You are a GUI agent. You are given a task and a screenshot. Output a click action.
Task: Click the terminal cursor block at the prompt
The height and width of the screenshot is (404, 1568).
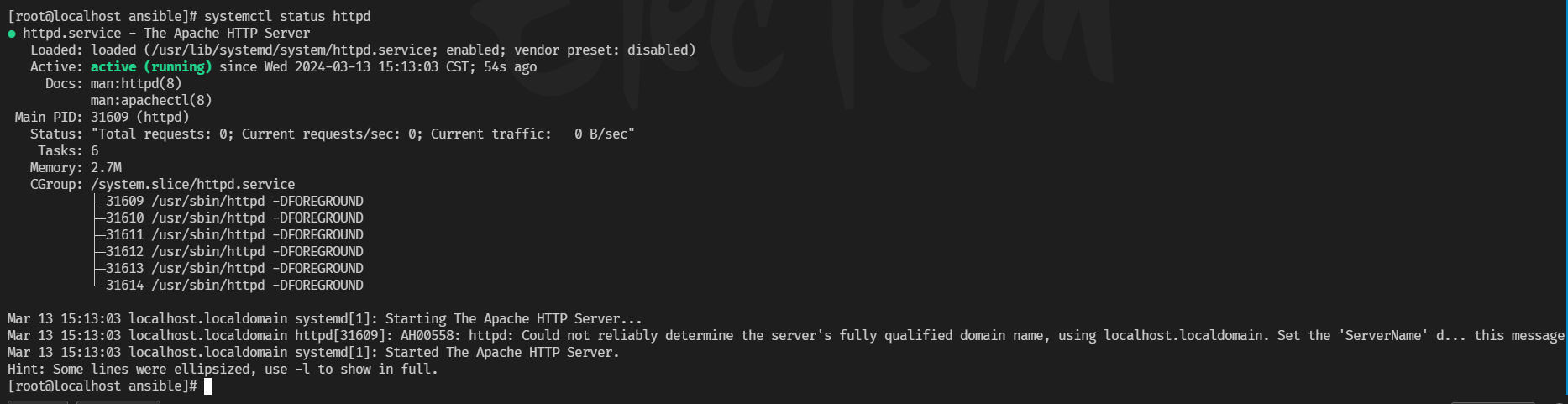pos(207,386)
